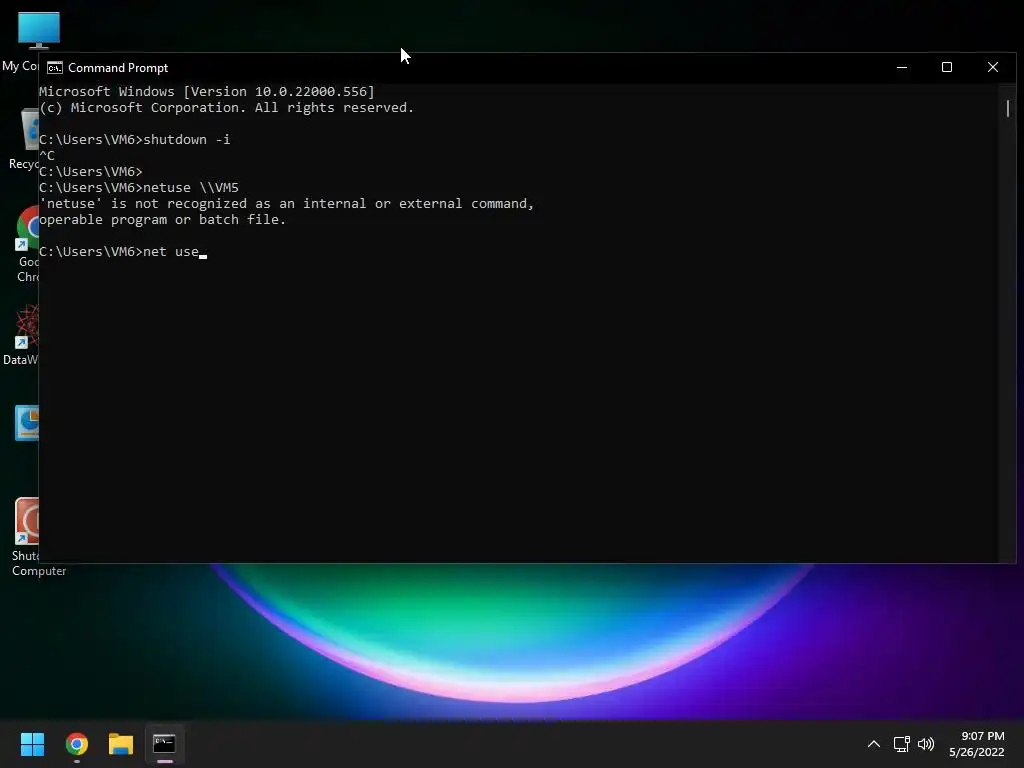Screen dimensions: 1024x768
Task: Click the Command Prompt scrollbar thumb
Action: 1008,108
